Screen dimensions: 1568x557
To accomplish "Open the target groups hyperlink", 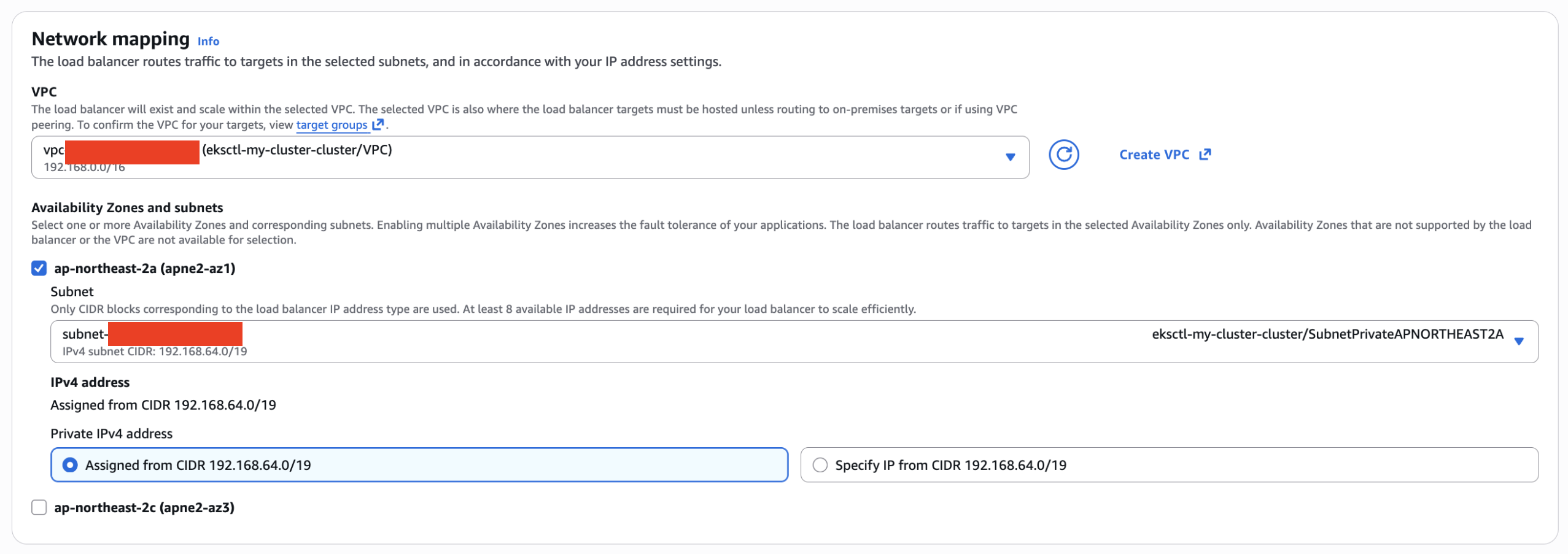I will pos(332,125).
